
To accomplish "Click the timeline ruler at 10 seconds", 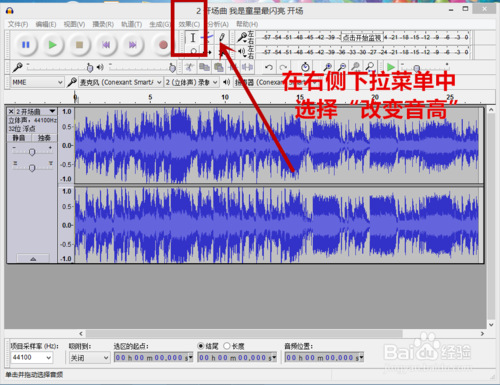I will coord(225,97).
